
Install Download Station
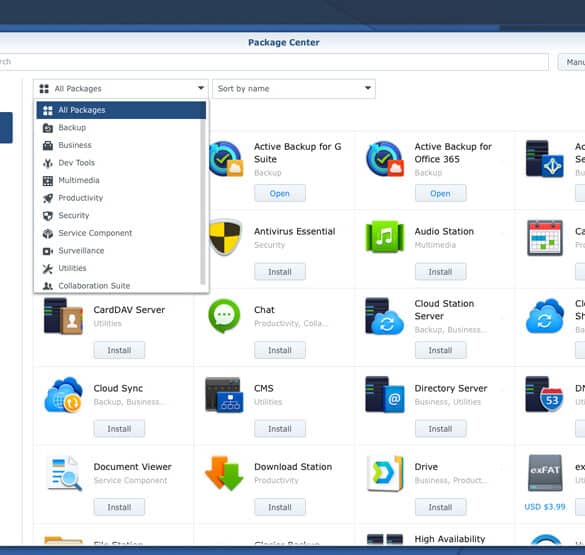click(x=280, y=507)
